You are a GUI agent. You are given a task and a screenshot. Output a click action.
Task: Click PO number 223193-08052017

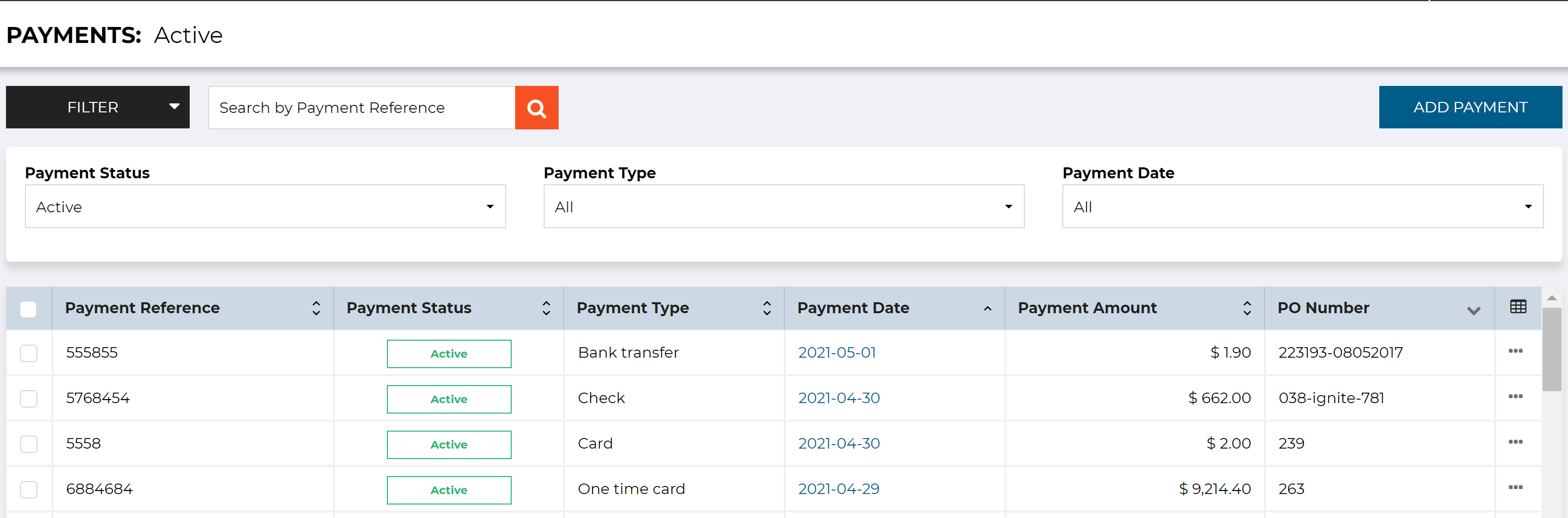pos(1340,352)
